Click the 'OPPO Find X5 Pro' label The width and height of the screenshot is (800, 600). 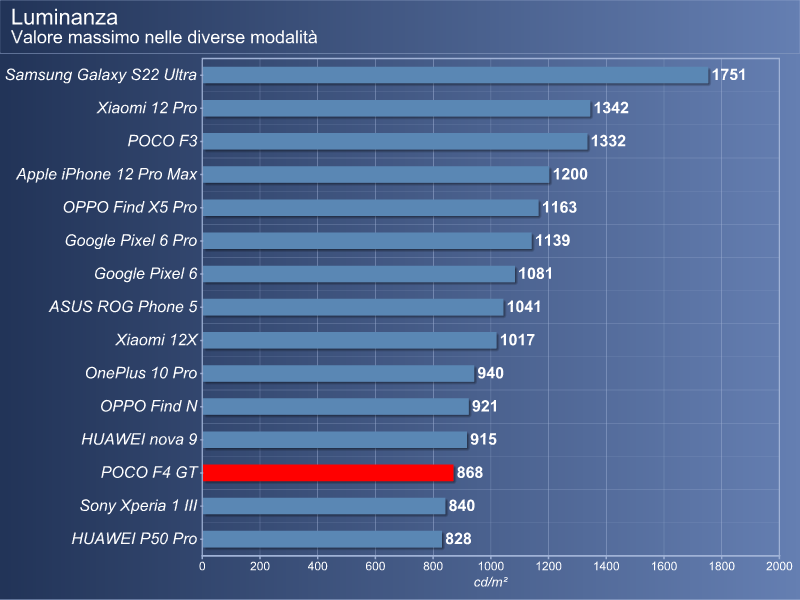(130, 207)
